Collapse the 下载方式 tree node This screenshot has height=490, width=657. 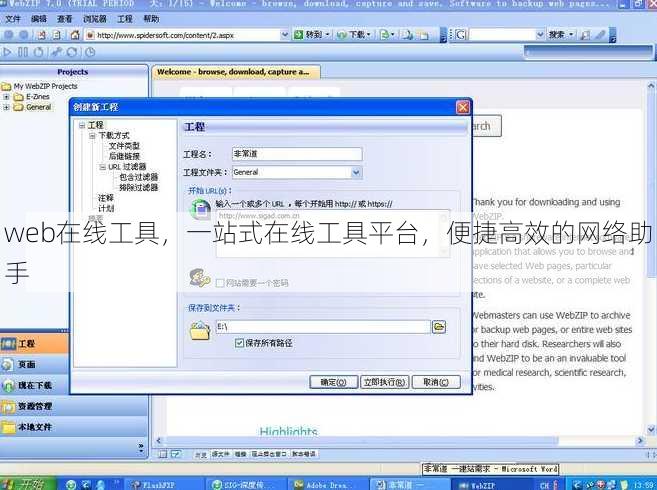92,136
